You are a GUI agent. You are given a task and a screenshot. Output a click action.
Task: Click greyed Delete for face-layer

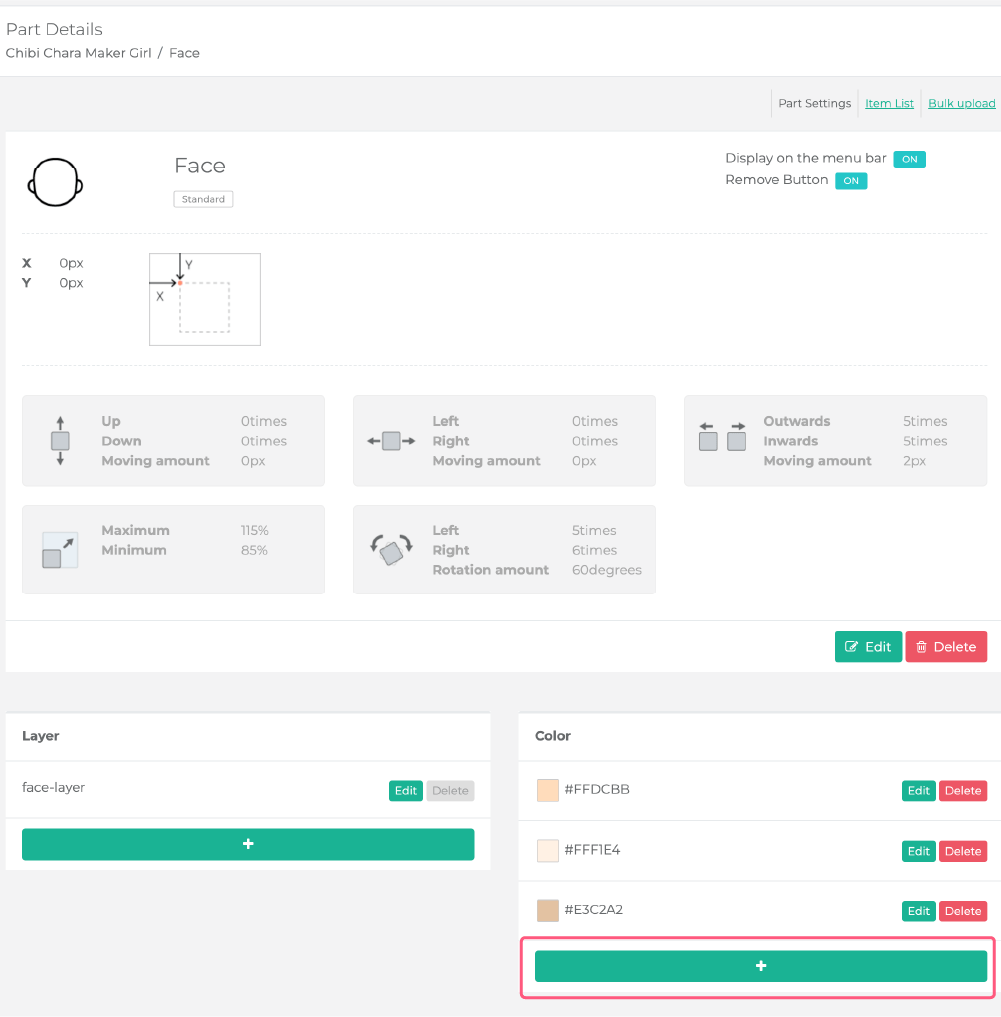click(450, 791)
